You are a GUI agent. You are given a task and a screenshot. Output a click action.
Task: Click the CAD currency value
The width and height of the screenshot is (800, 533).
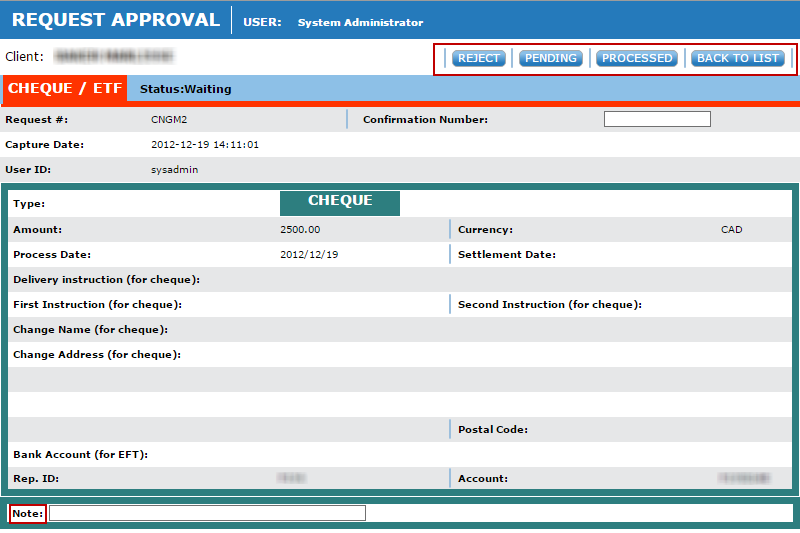(731, 230)
